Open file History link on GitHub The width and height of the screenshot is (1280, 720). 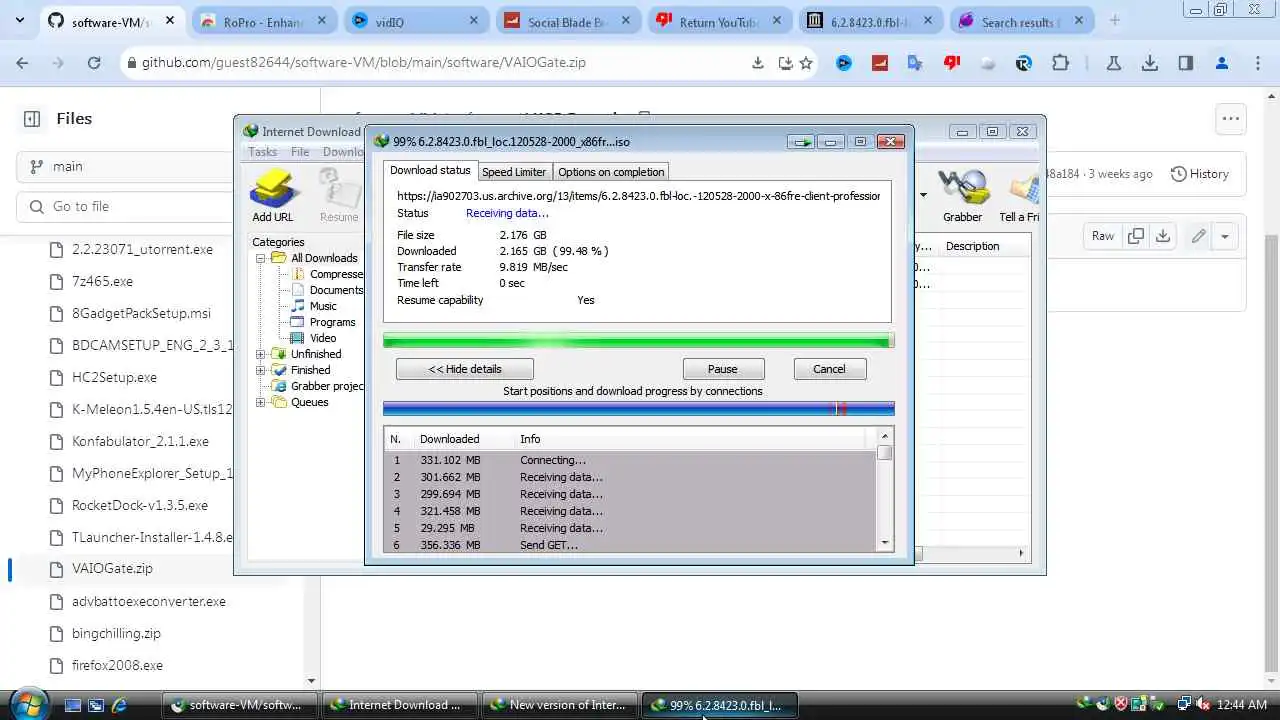[1199, 174]
